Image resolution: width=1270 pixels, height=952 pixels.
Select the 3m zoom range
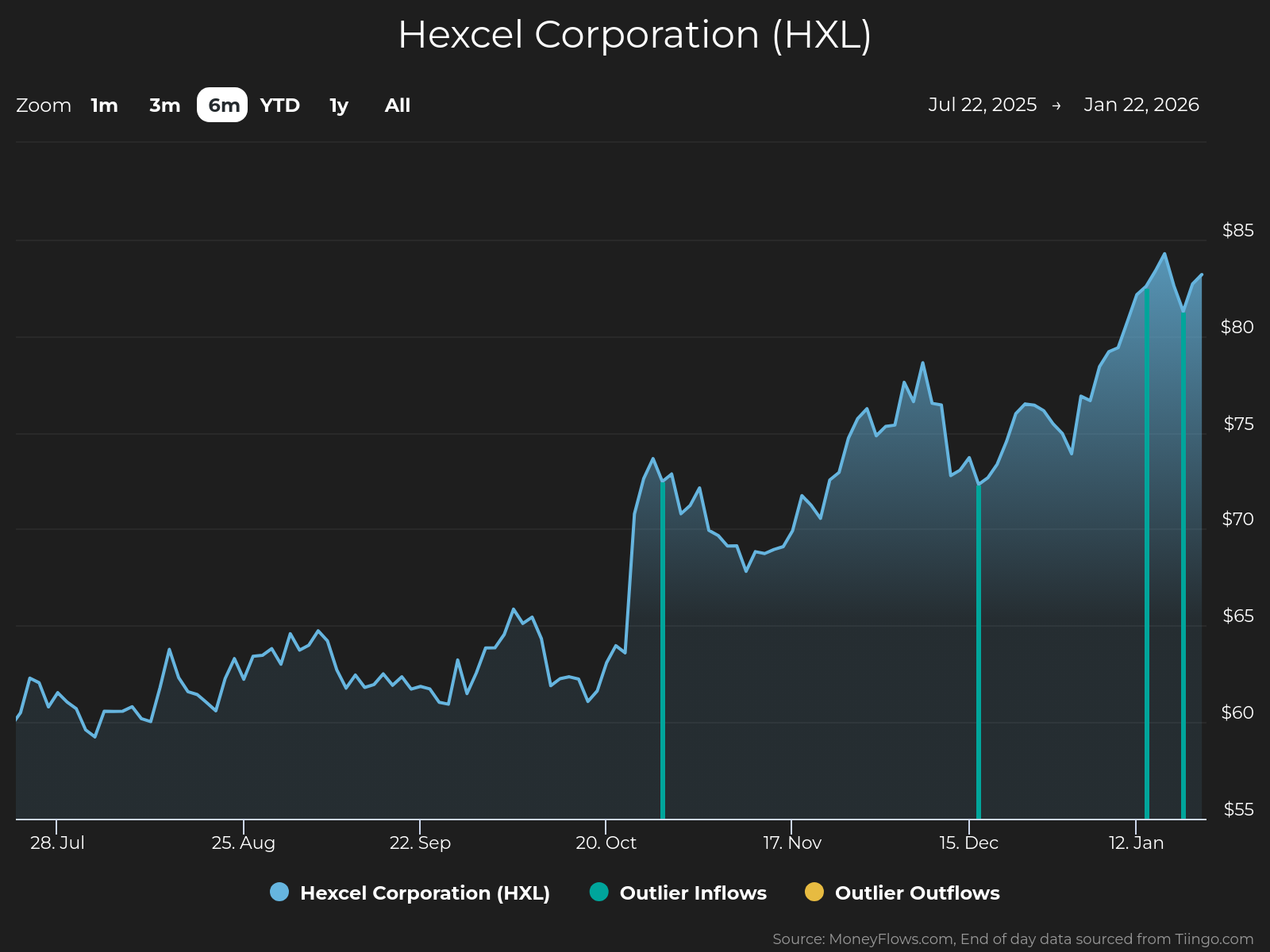click(165, 106)
